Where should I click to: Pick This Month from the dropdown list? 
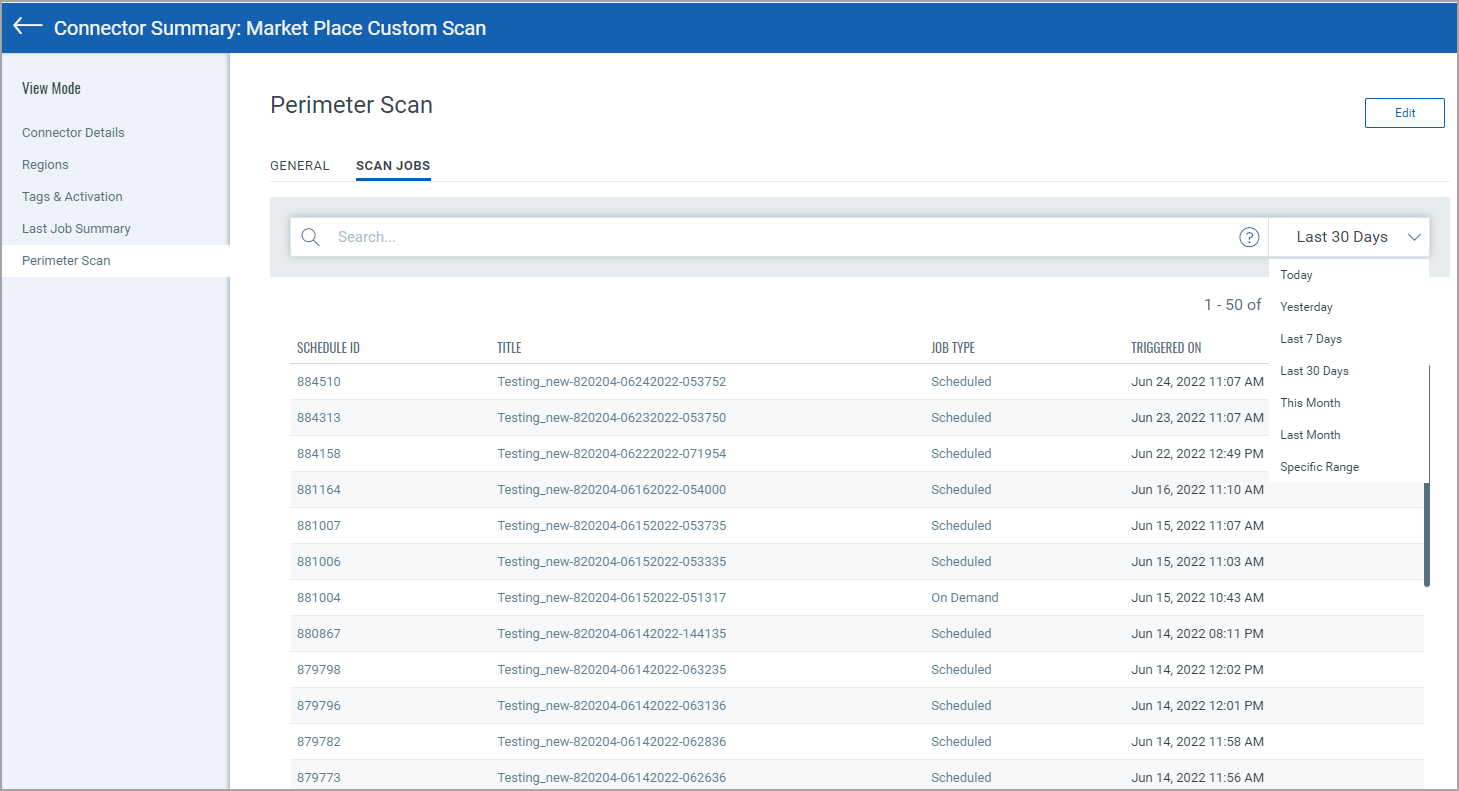click(1310, 403)
